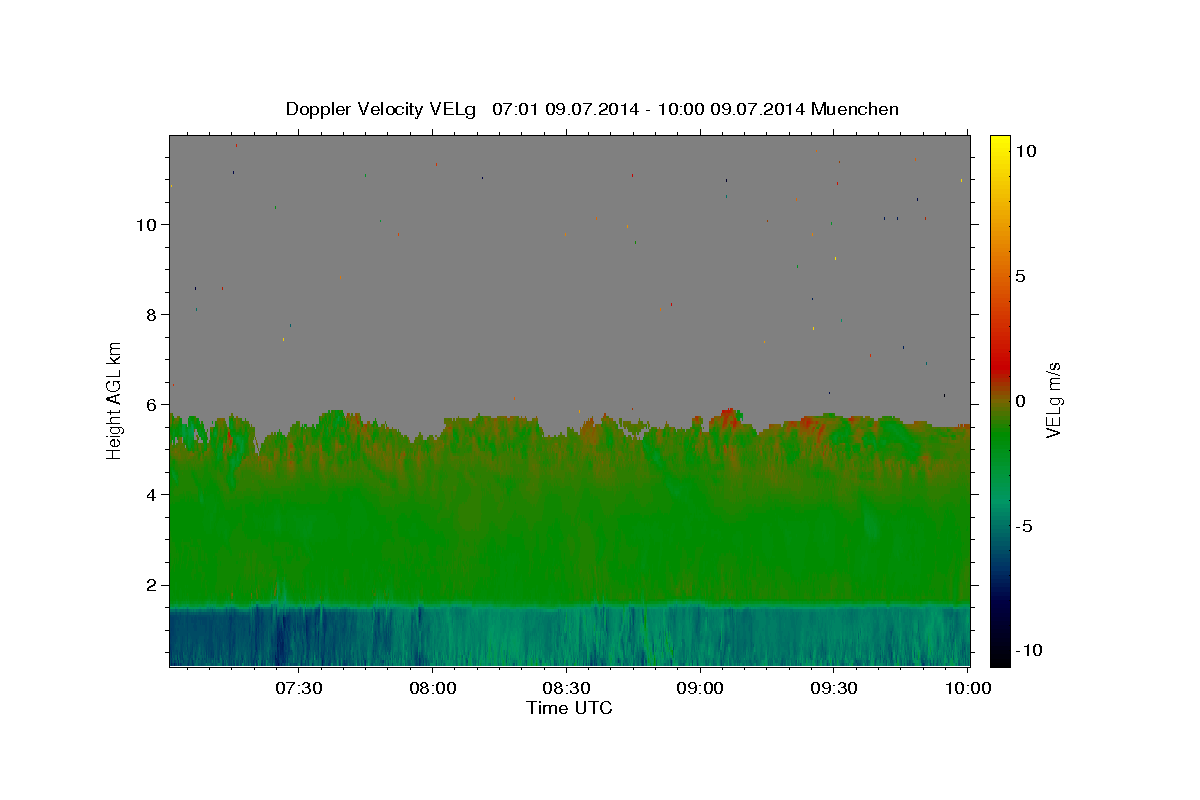Select the 08:30 time axis label
Image resolution: width=1200 pixels, height=800 pixels.
[x=566, y=688]
